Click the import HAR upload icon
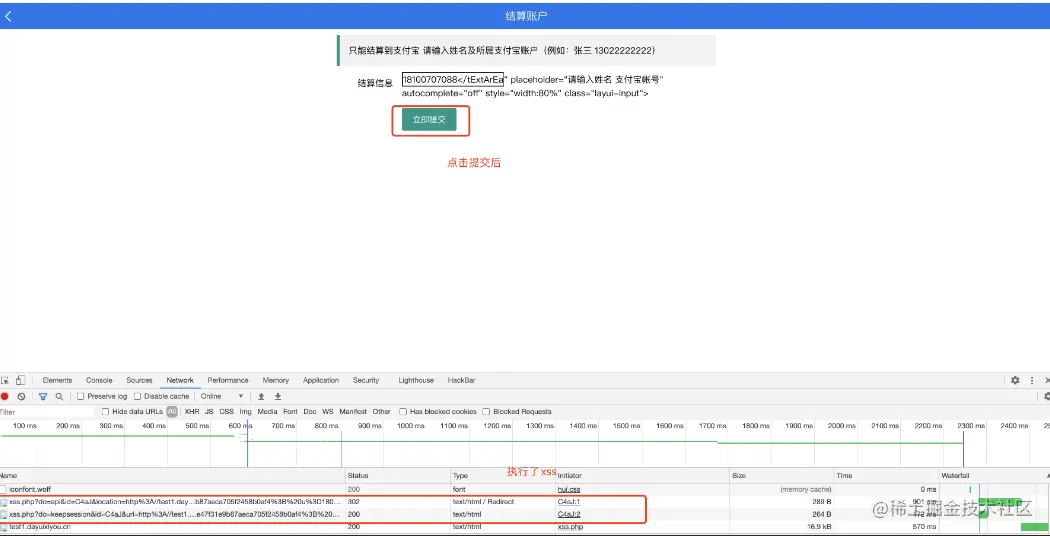The width and height of the screenshot is (1050, 536). click(x=261, y=396)
